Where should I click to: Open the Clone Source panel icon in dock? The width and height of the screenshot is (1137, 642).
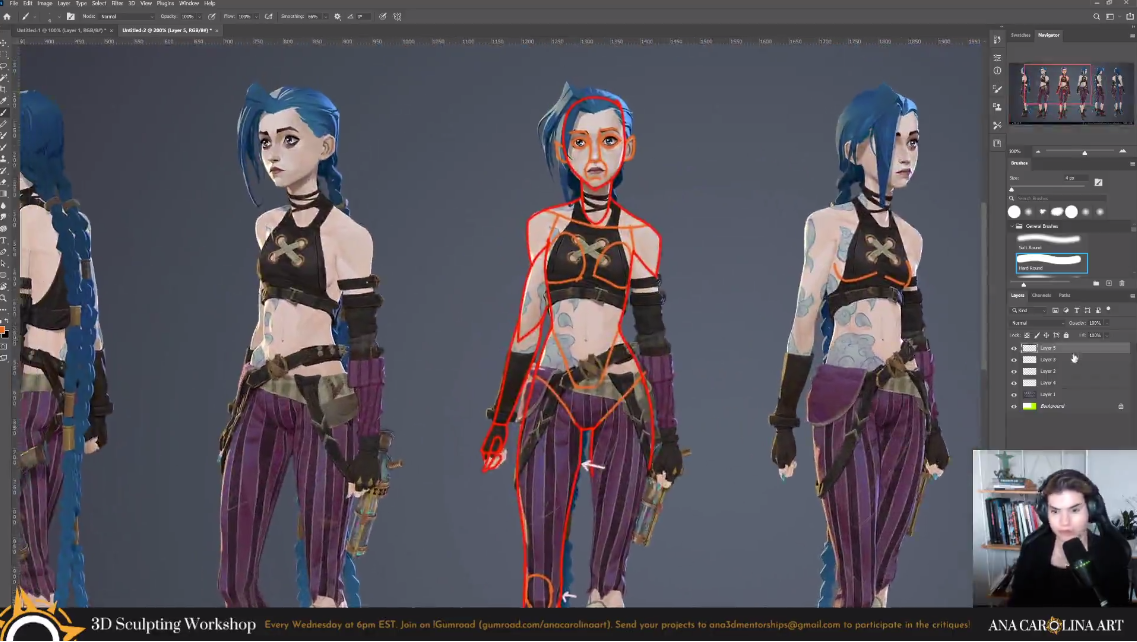[x=997, y=107]
